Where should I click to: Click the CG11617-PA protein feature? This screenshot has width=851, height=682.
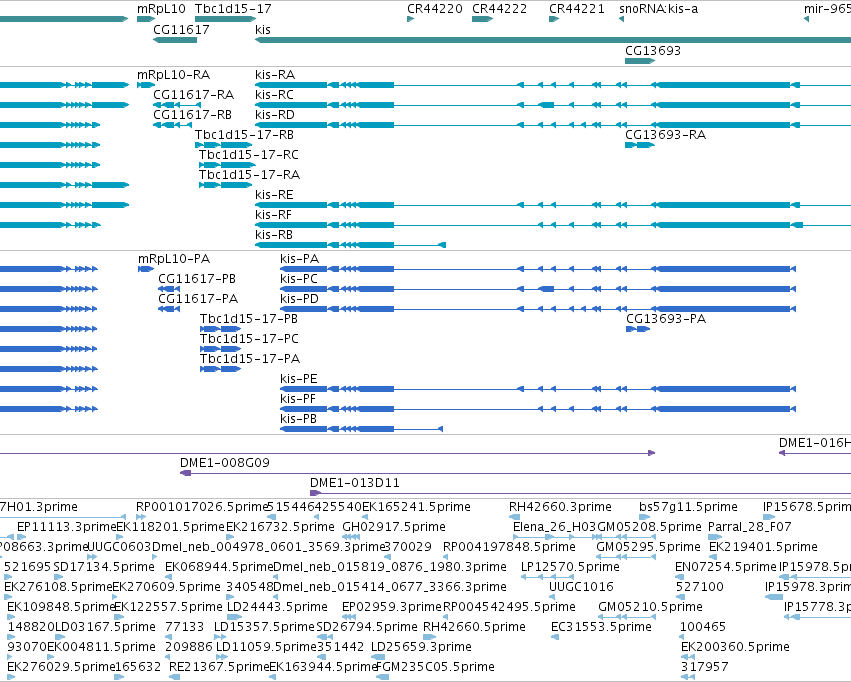point(169,309)
